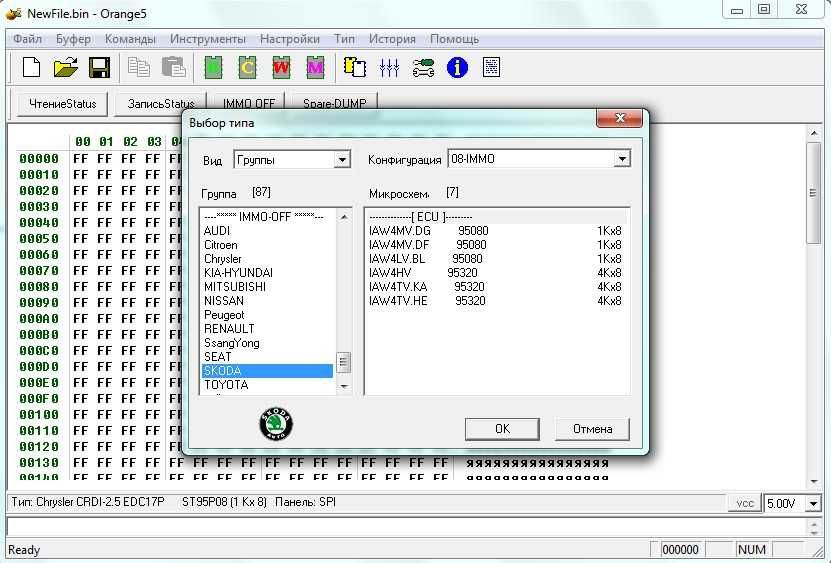Select Citroen in the group list
831x563 pixels.
[268, 245]
